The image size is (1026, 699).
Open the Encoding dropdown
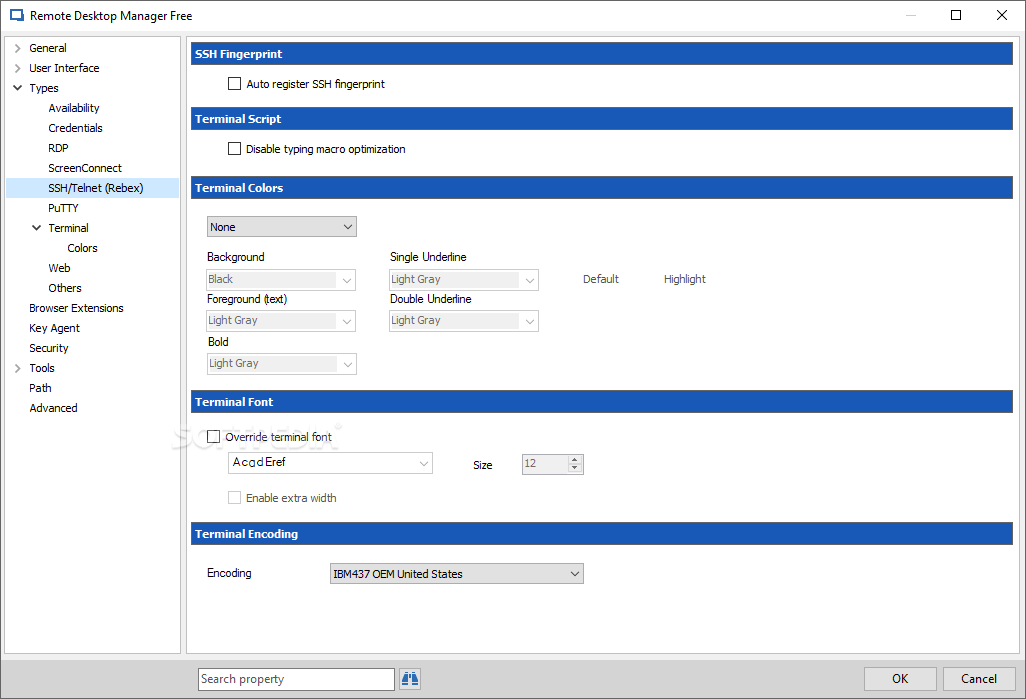457,574
